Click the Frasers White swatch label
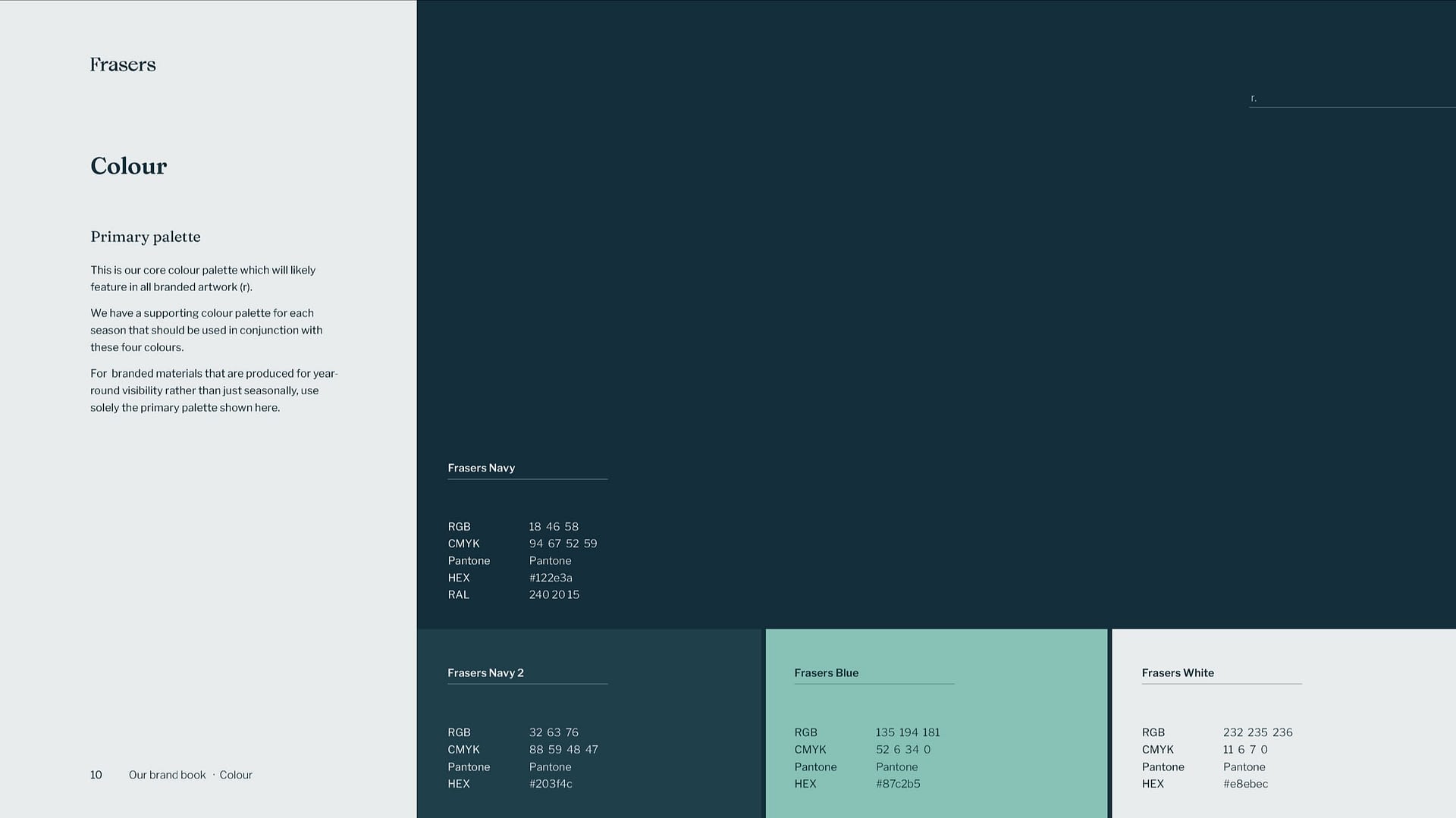This screenshot has width=1456, height=818. pyautogui.click(x=1178, y=672)
